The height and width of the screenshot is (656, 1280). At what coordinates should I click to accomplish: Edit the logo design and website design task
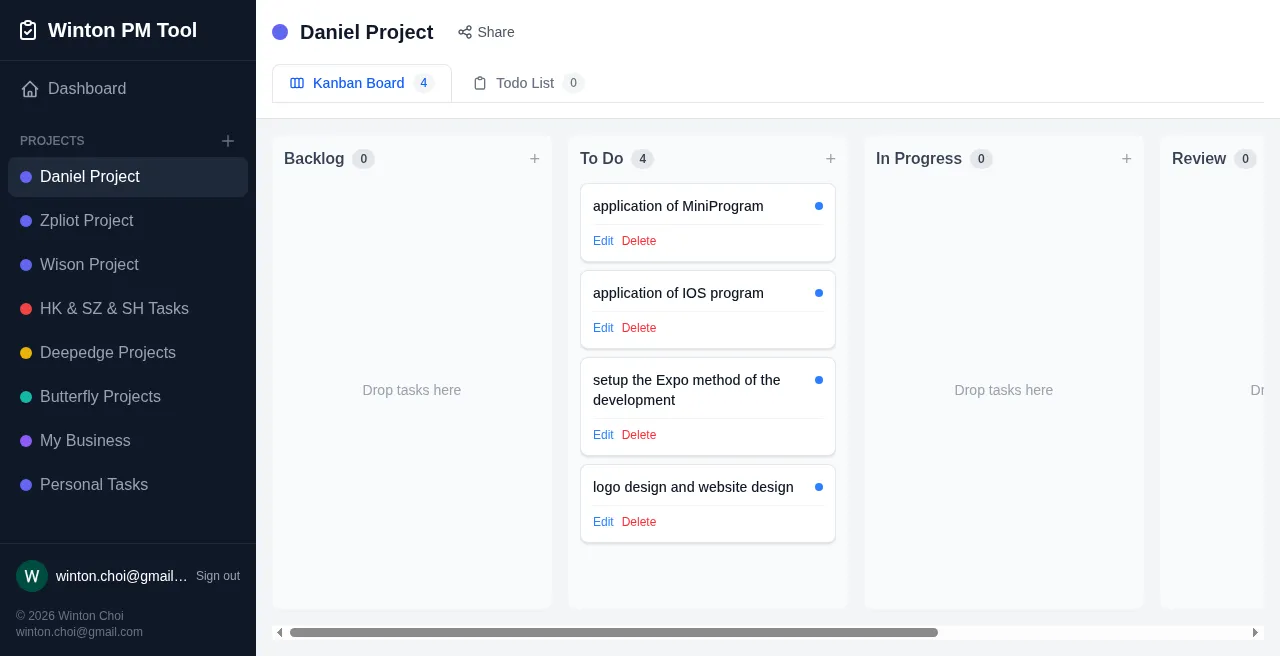pos(603,522)
